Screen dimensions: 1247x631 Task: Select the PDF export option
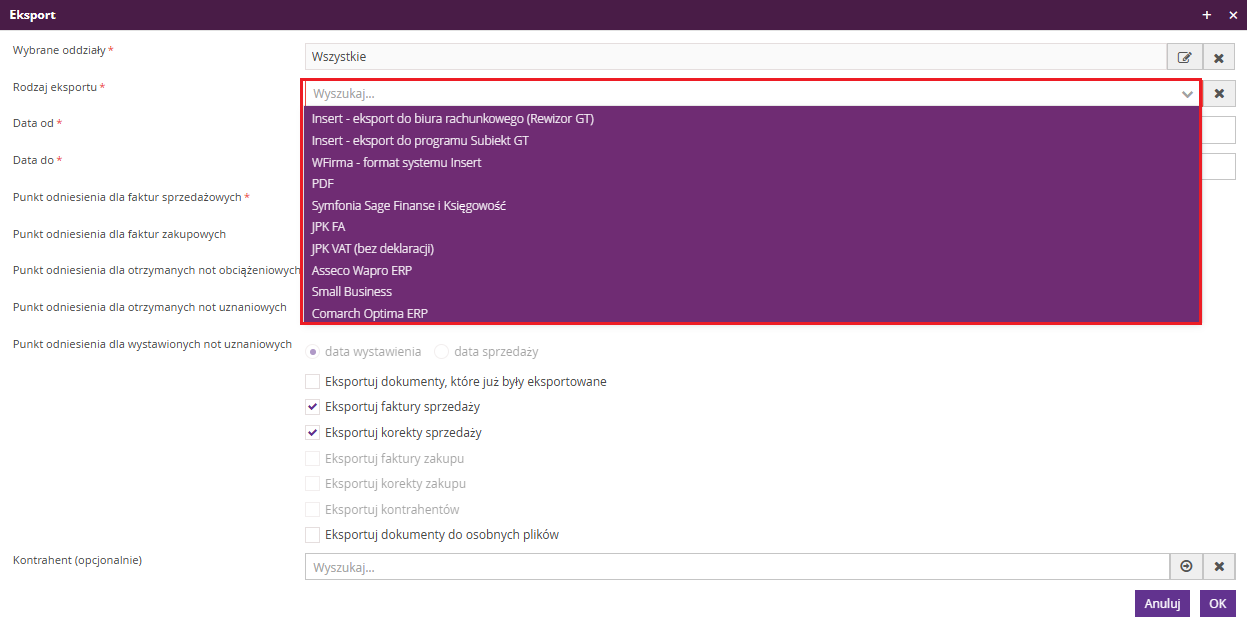pos(751,184)
